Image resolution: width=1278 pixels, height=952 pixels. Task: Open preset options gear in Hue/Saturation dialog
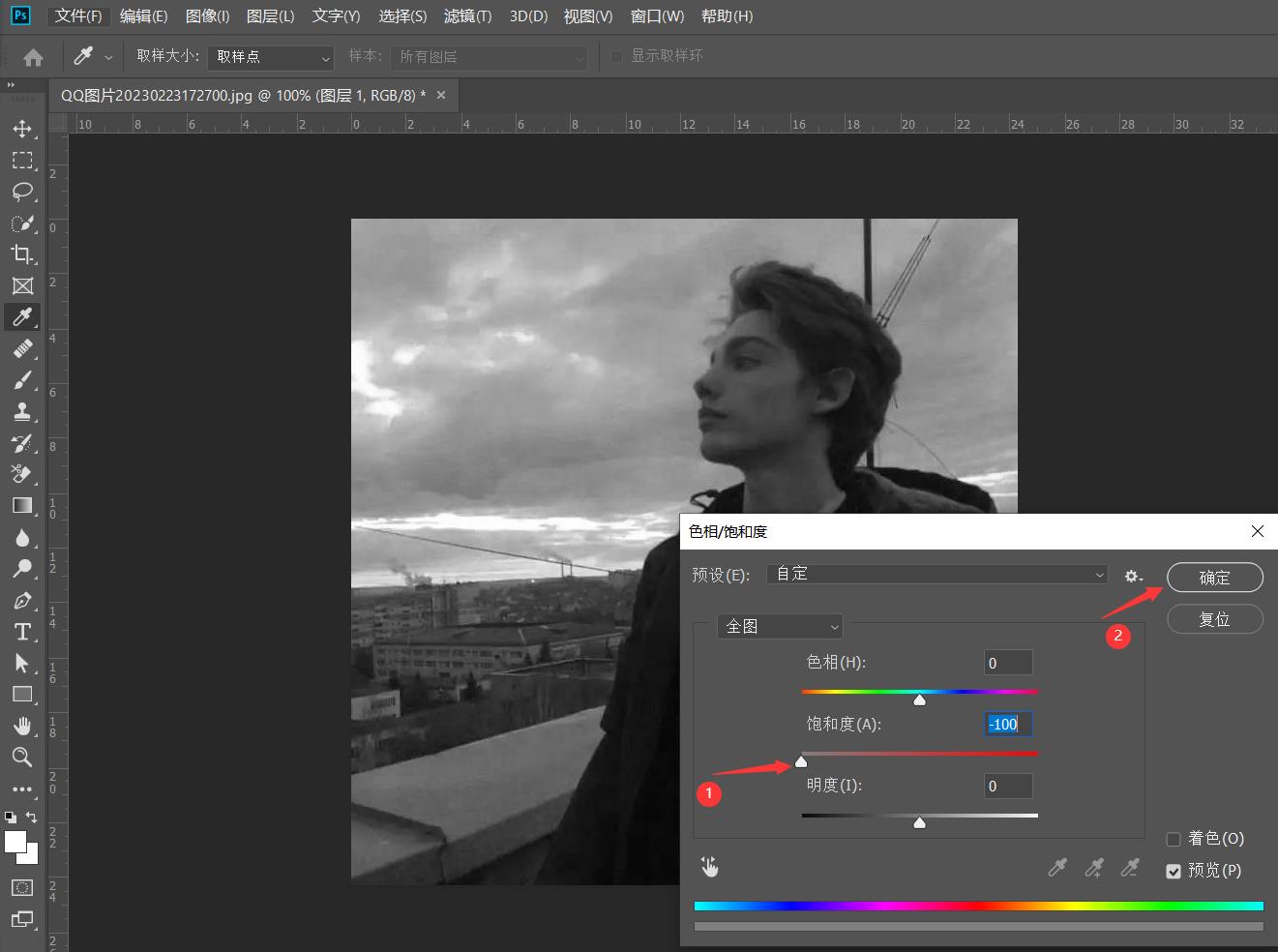click(1133, 576)
